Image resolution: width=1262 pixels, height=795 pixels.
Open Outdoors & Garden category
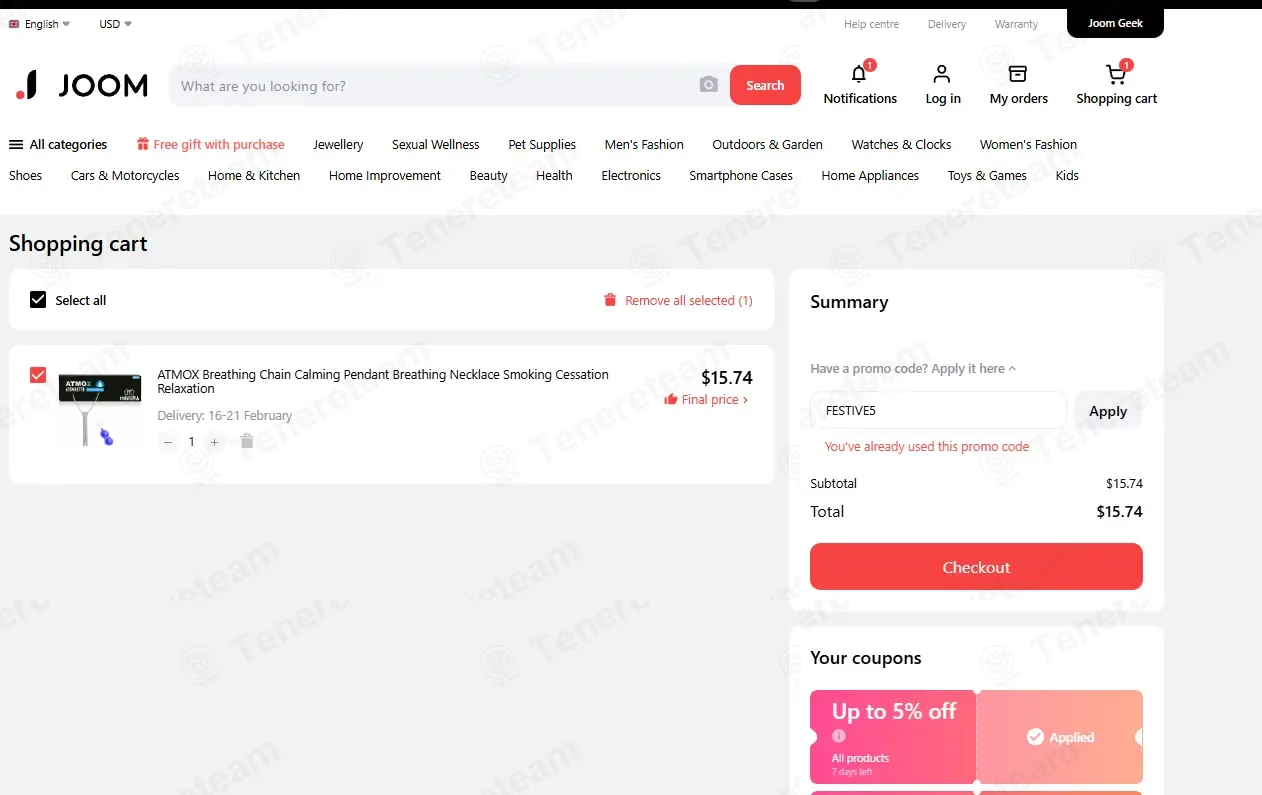(767, 144)
